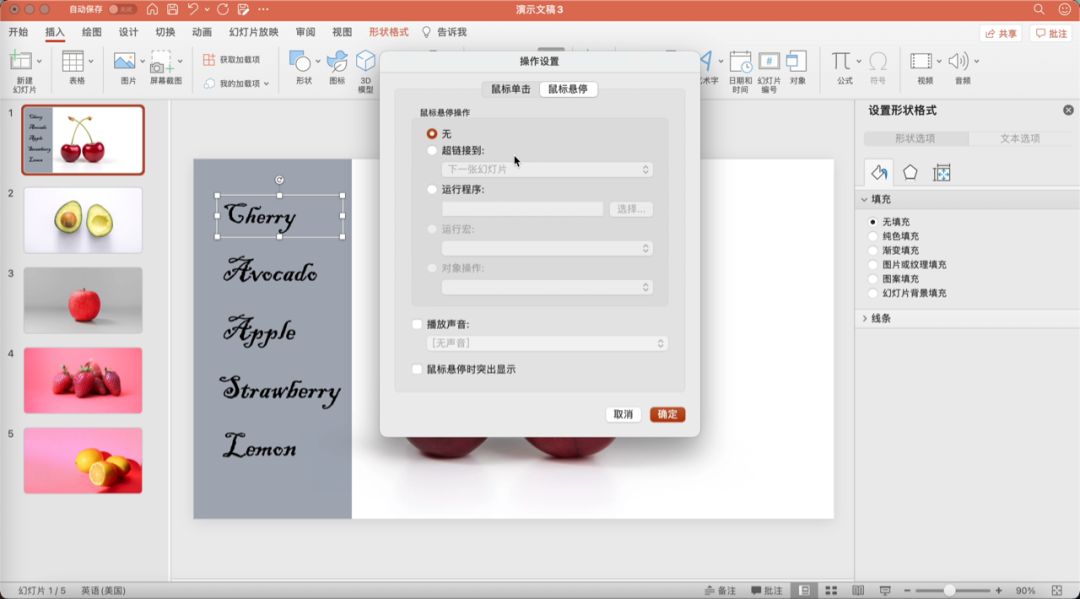The height and width of the screenshot is (599, 1080).
Task: Insert a table with Table icon
Action: tap(72, 61)
